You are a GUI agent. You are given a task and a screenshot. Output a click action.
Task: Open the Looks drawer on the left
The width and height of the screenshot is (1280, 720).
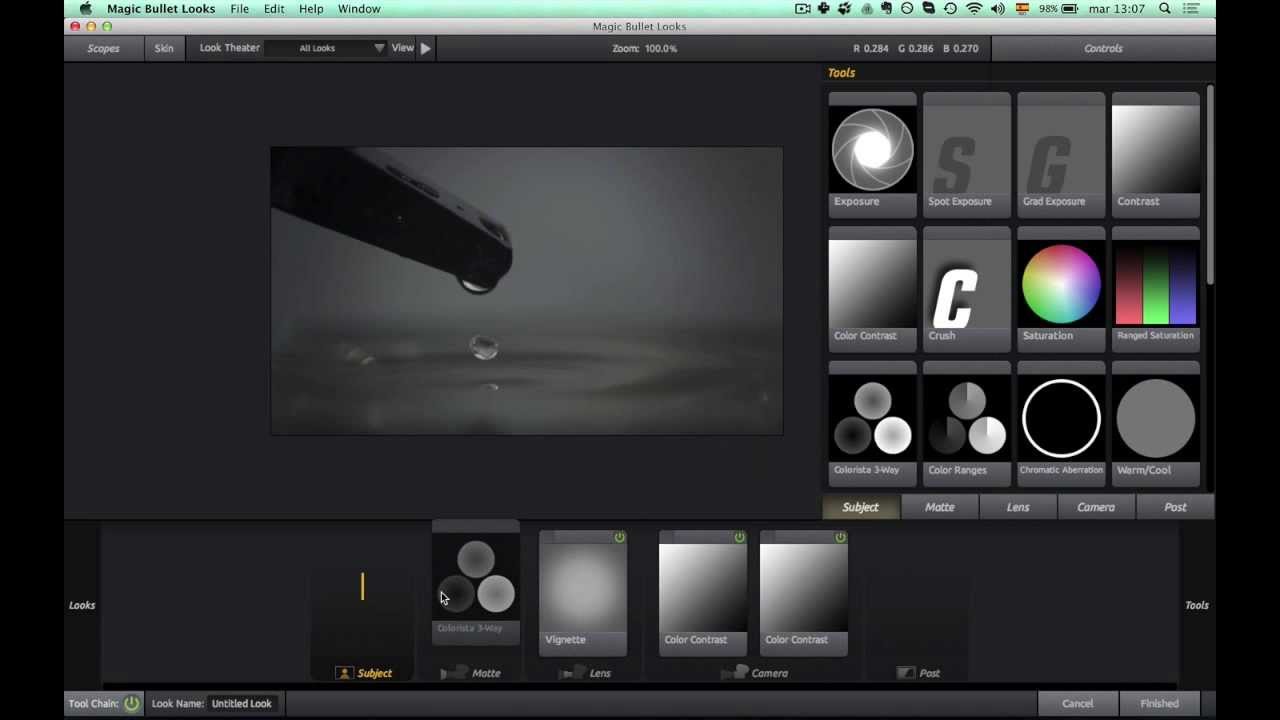tap(82, 605)
